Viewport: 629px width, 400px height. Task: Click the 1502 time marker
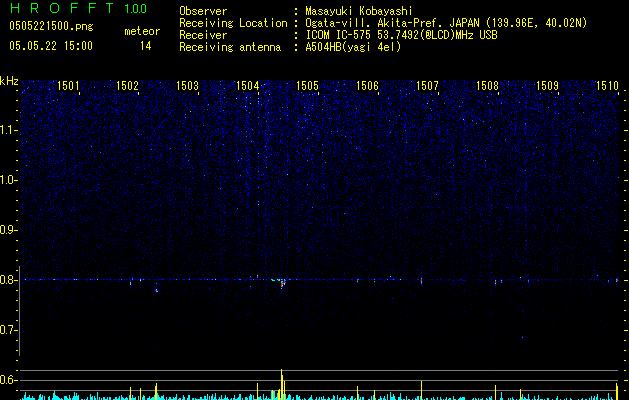coord(128,86)
